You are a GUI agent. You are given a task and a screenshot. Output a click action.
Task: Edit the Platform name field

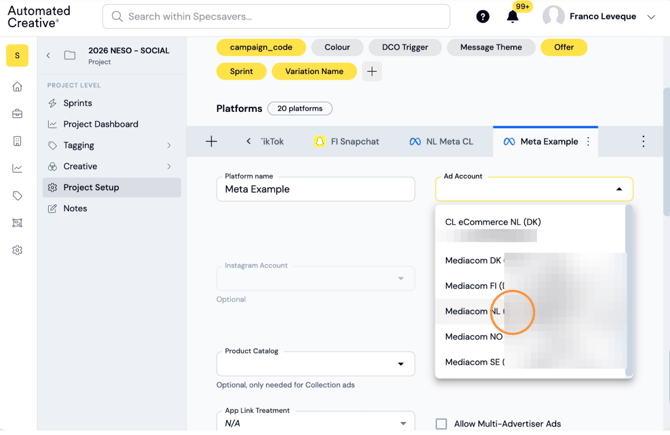(x=315, y=189)
